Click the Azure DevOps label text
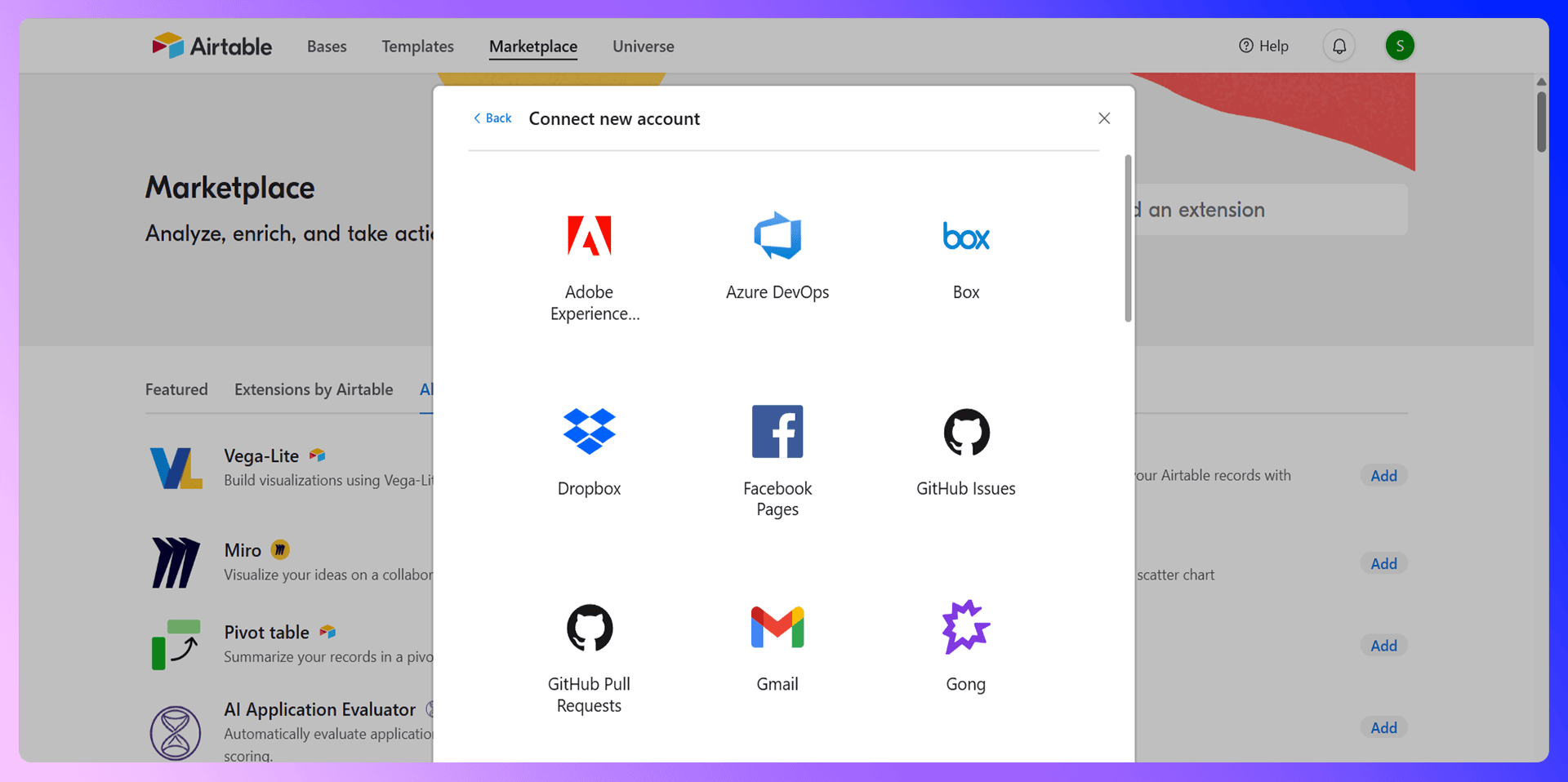 tap(777, 292)
